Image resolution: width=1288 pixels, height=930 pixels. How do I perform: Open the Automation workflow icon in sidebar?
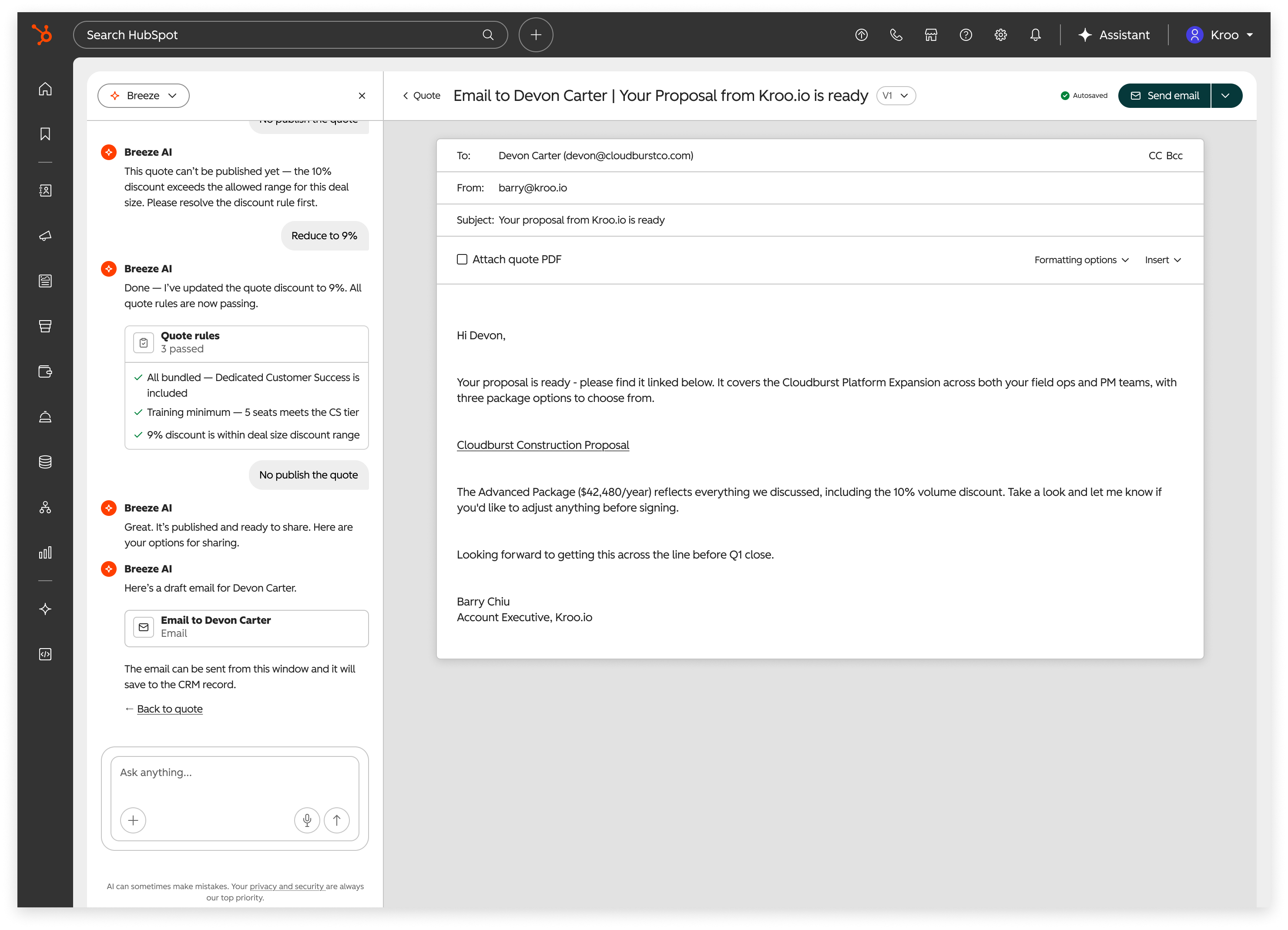[45, 508]
